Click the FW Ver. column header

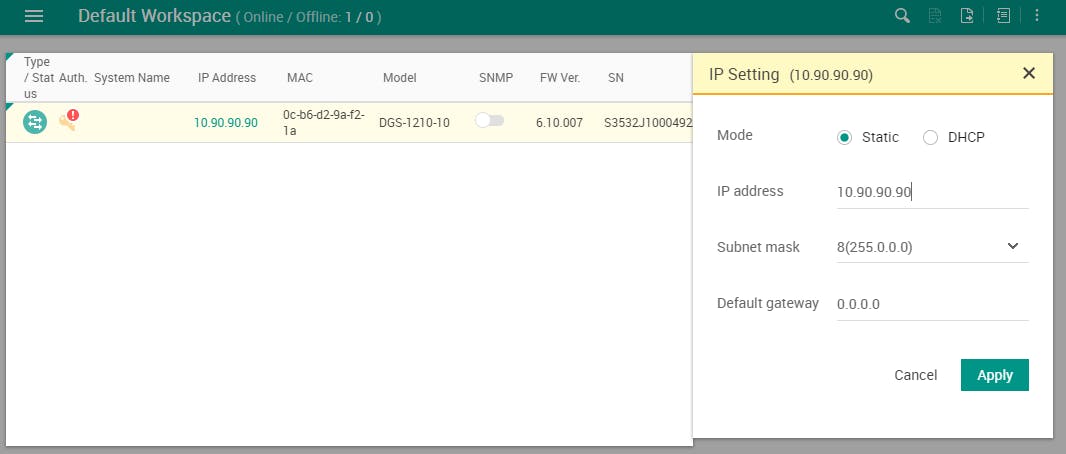click(x=560, y=77)
